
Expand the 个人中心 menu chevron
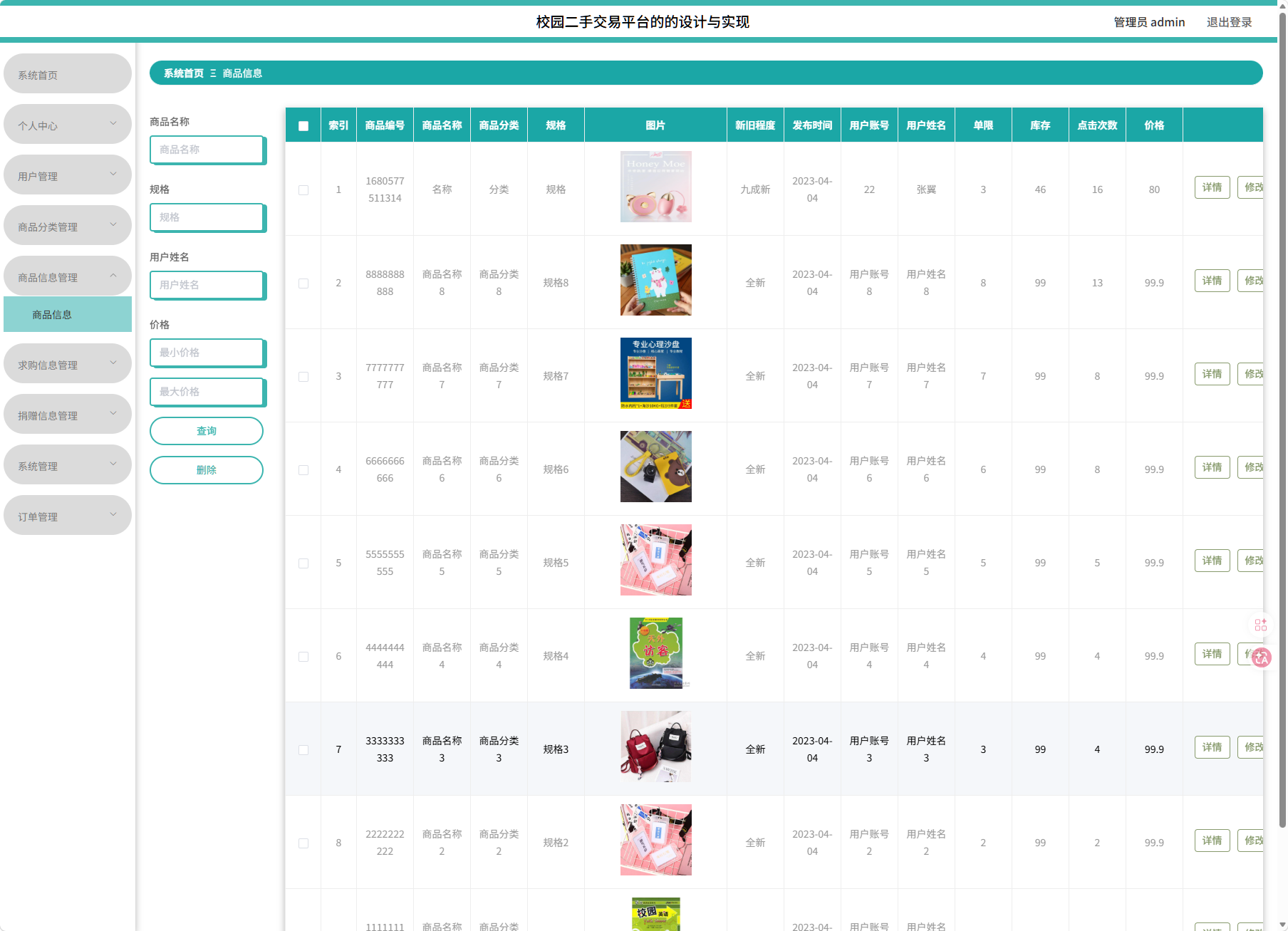click(113, 123)
